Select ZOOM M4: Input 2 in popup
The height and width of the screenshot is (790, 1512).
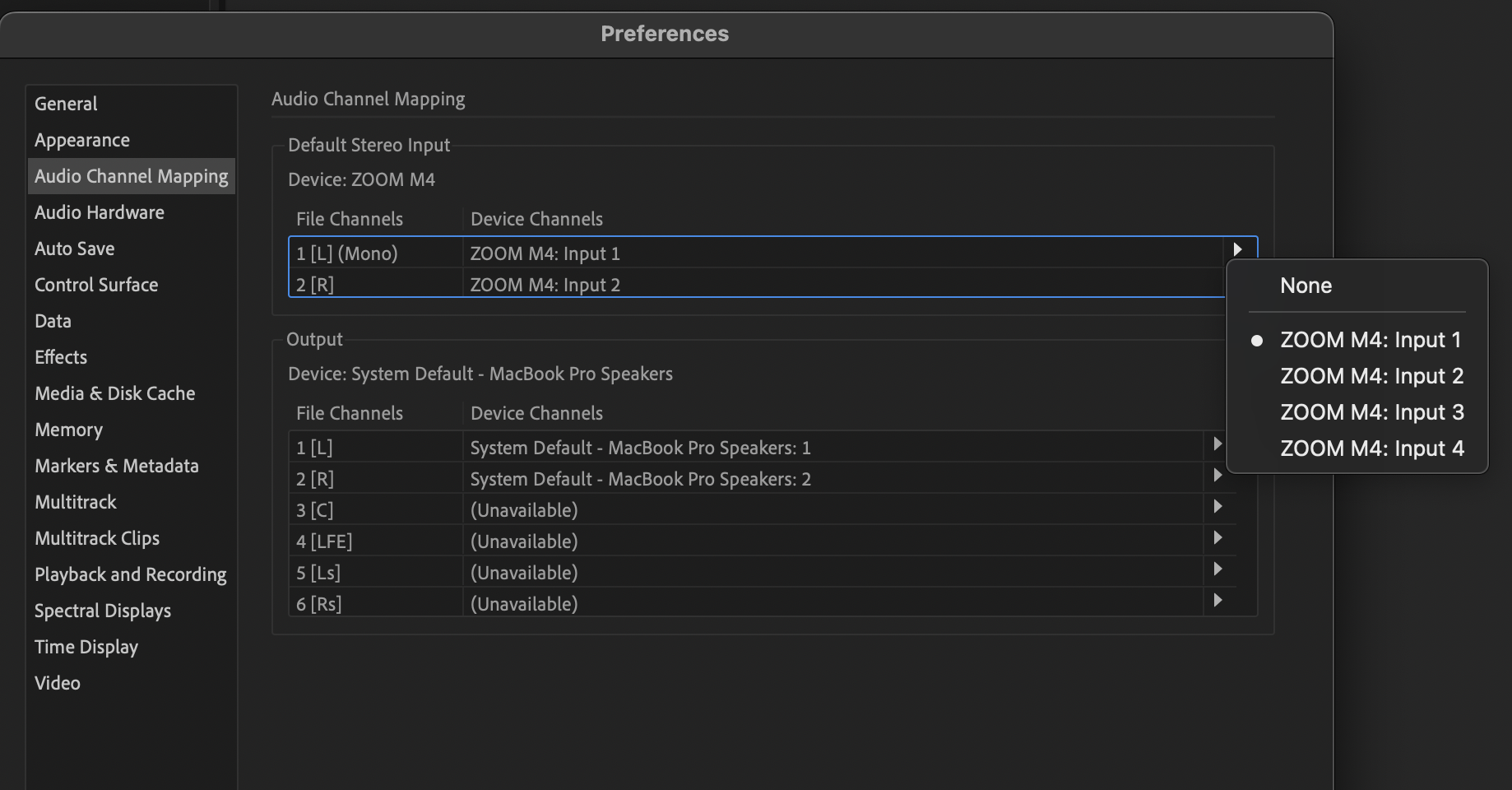point(1371,376)
